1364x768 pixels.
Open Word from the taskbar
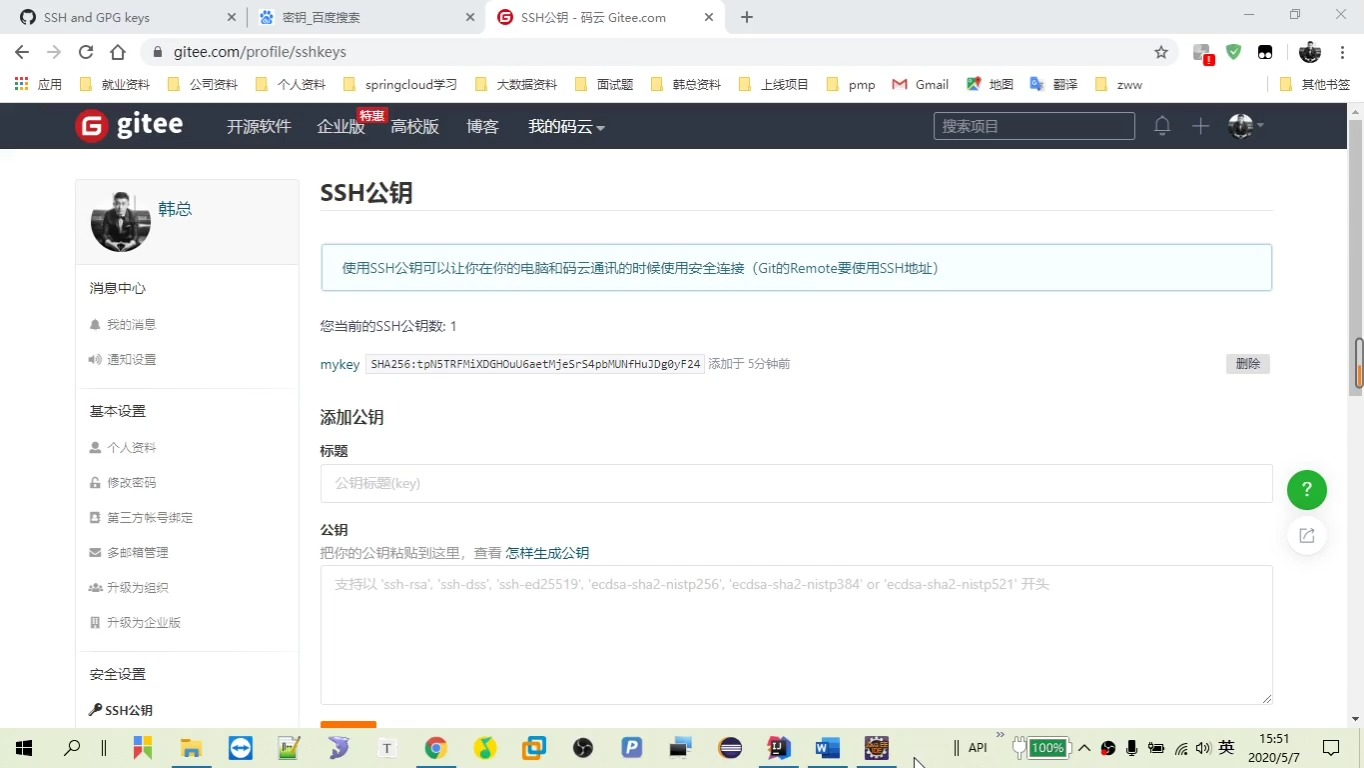click(827, 748)
